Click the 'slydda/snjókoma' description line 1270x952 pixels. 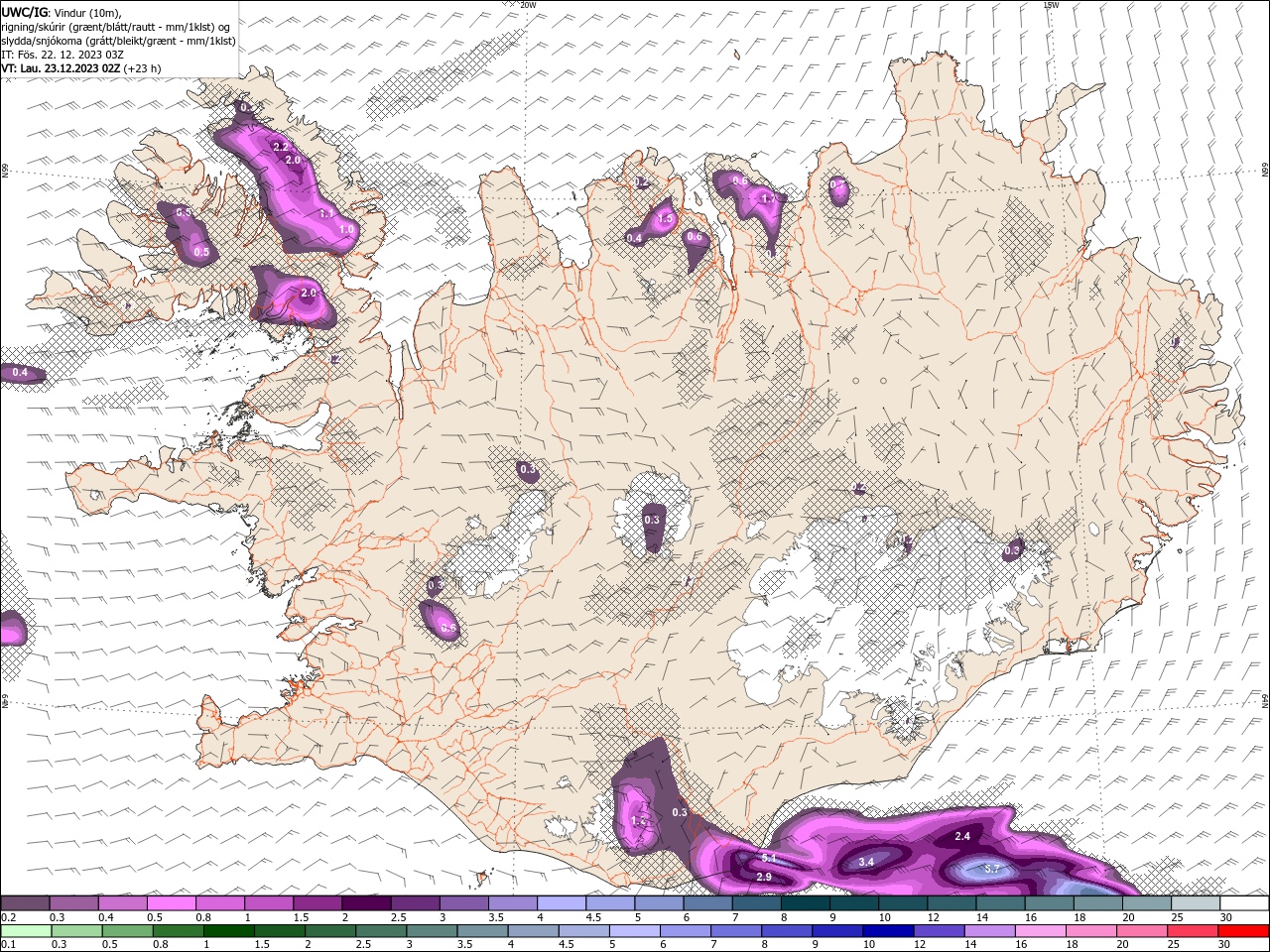tap(118, 41)
